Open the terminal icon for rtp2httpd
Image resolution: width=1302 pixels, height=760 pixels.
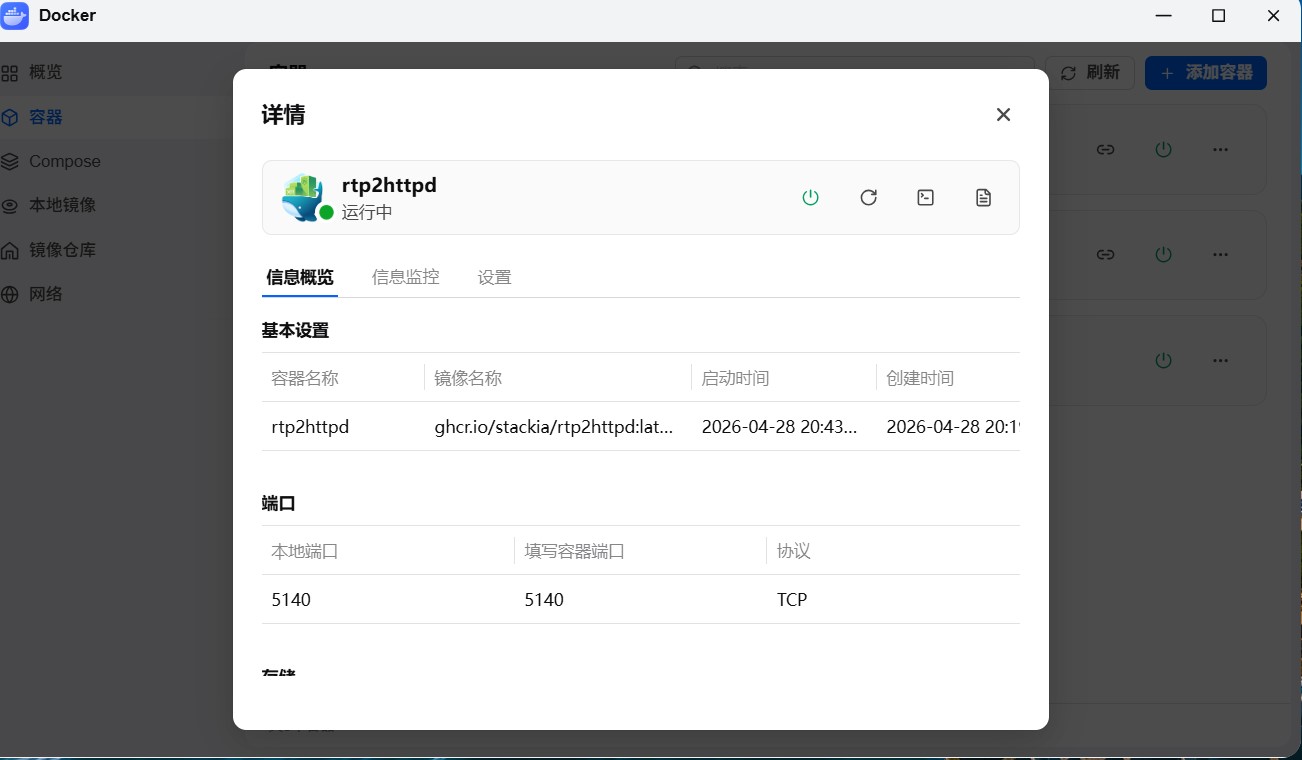926,197
